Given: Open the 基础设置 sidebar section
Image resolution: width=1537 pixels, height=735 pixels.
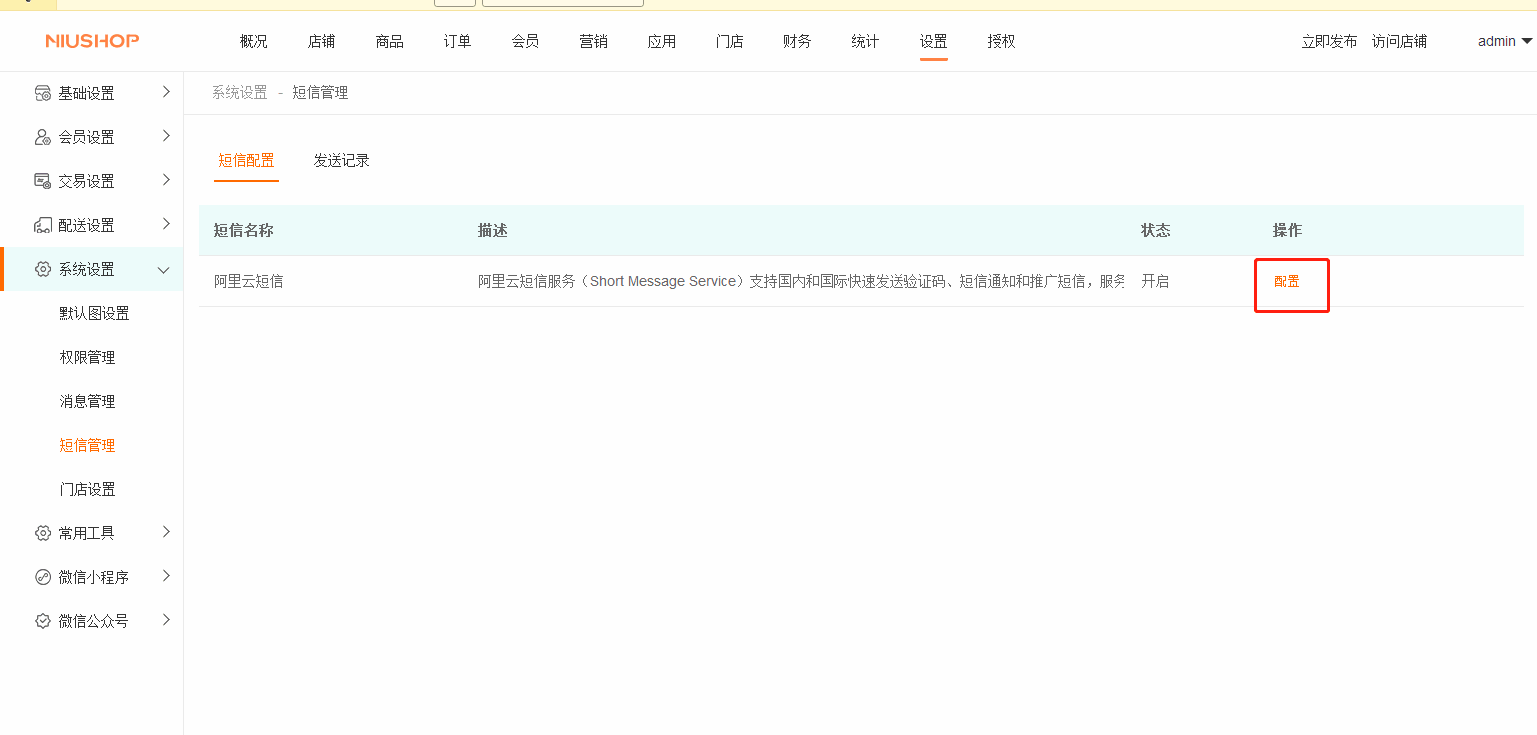Looking at the screenshot, I should click(x=92, y=93).
